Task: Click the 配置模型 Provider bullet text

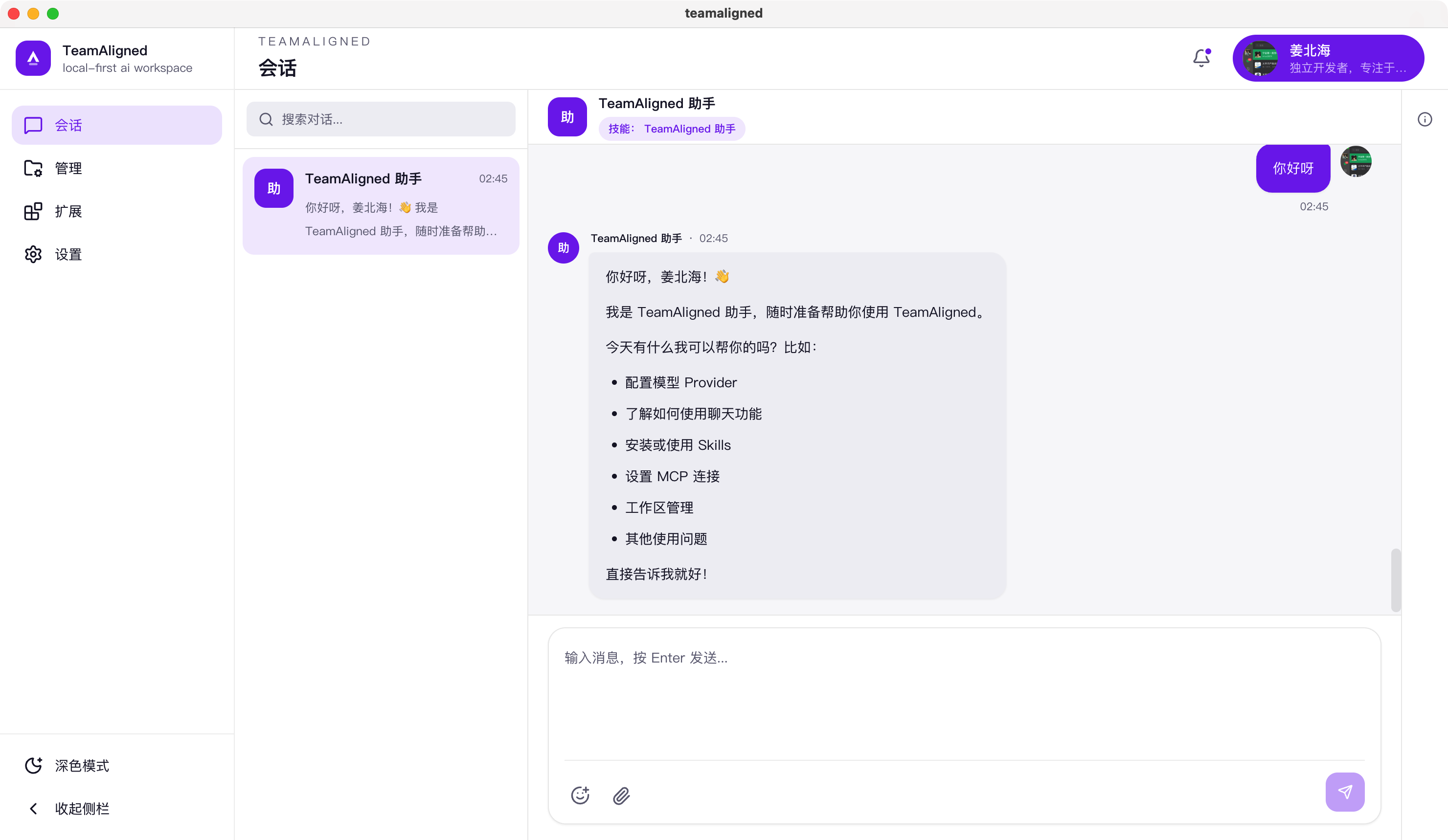Action: pos(680,382)
